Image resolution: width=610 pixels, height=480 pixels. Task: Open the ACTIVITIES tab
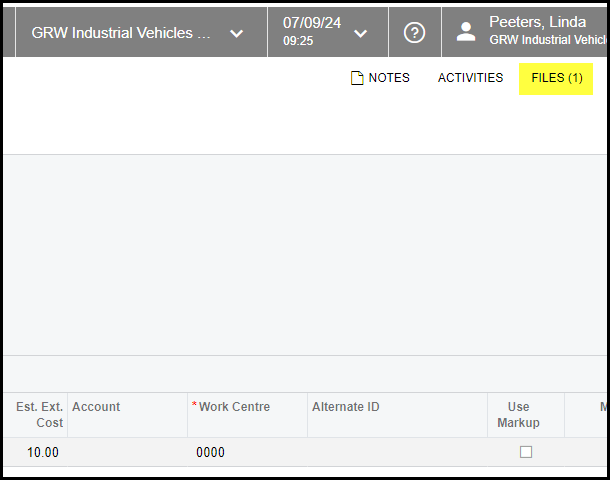tap(470, 78)
